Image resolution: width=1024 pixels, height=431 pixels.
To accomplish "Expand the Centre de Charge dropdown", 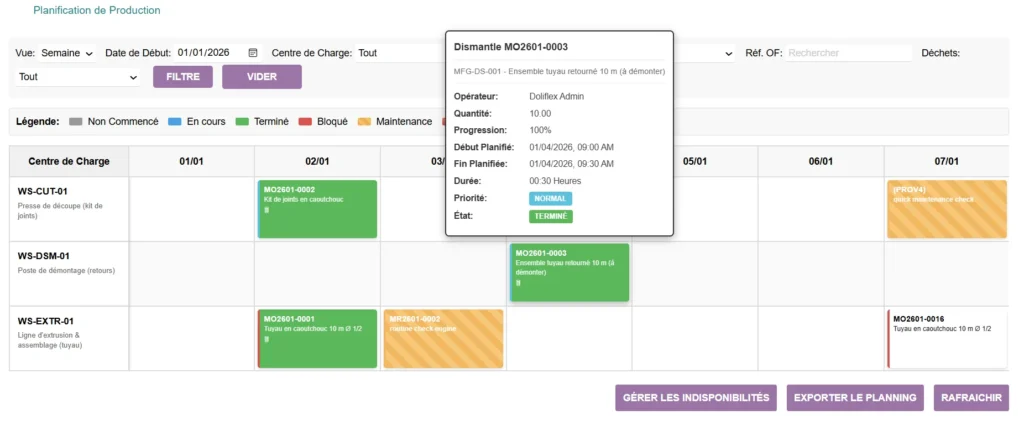I will pos(400,53).
